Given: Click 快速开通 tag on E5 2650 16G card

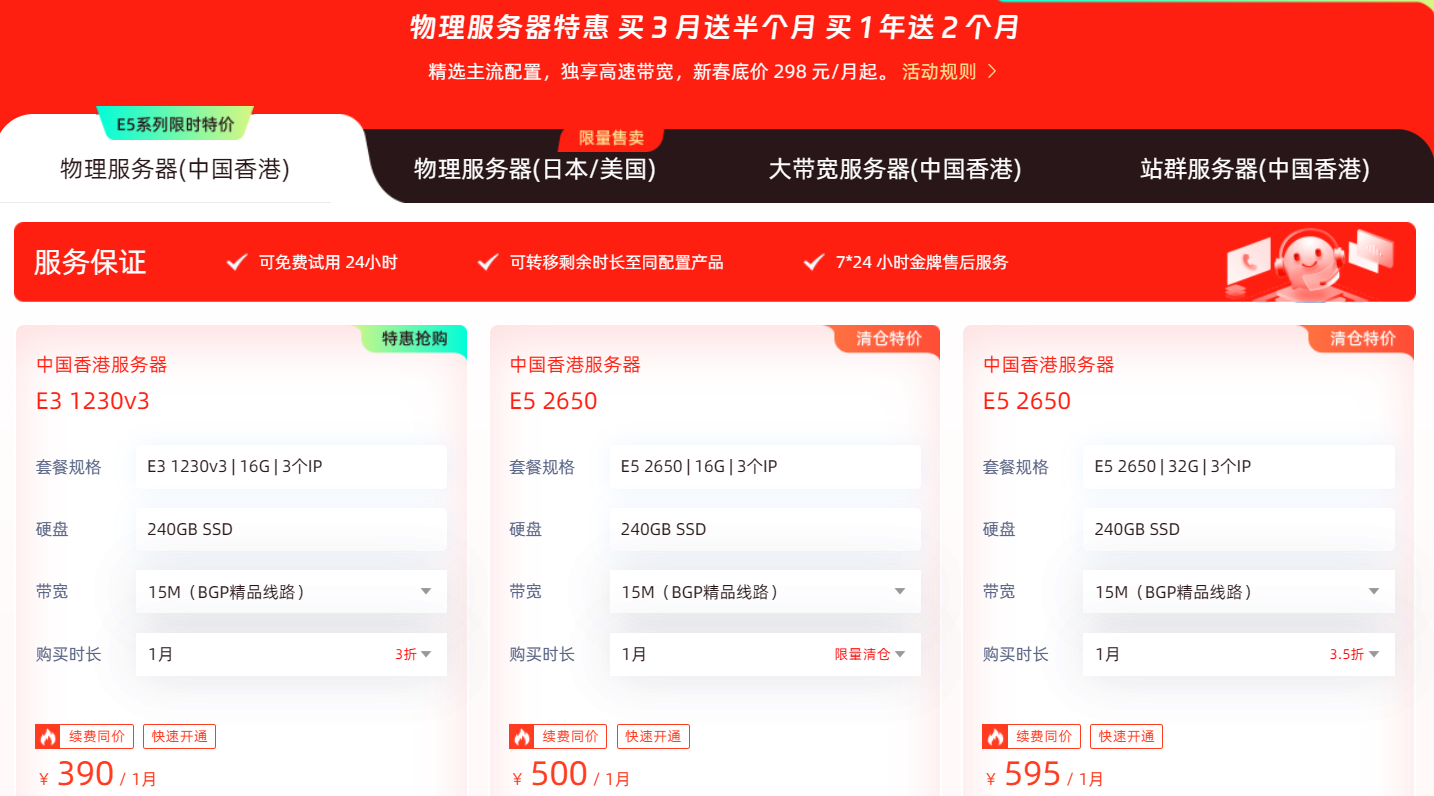Looking at the screenshot, I should coord(653,737).
